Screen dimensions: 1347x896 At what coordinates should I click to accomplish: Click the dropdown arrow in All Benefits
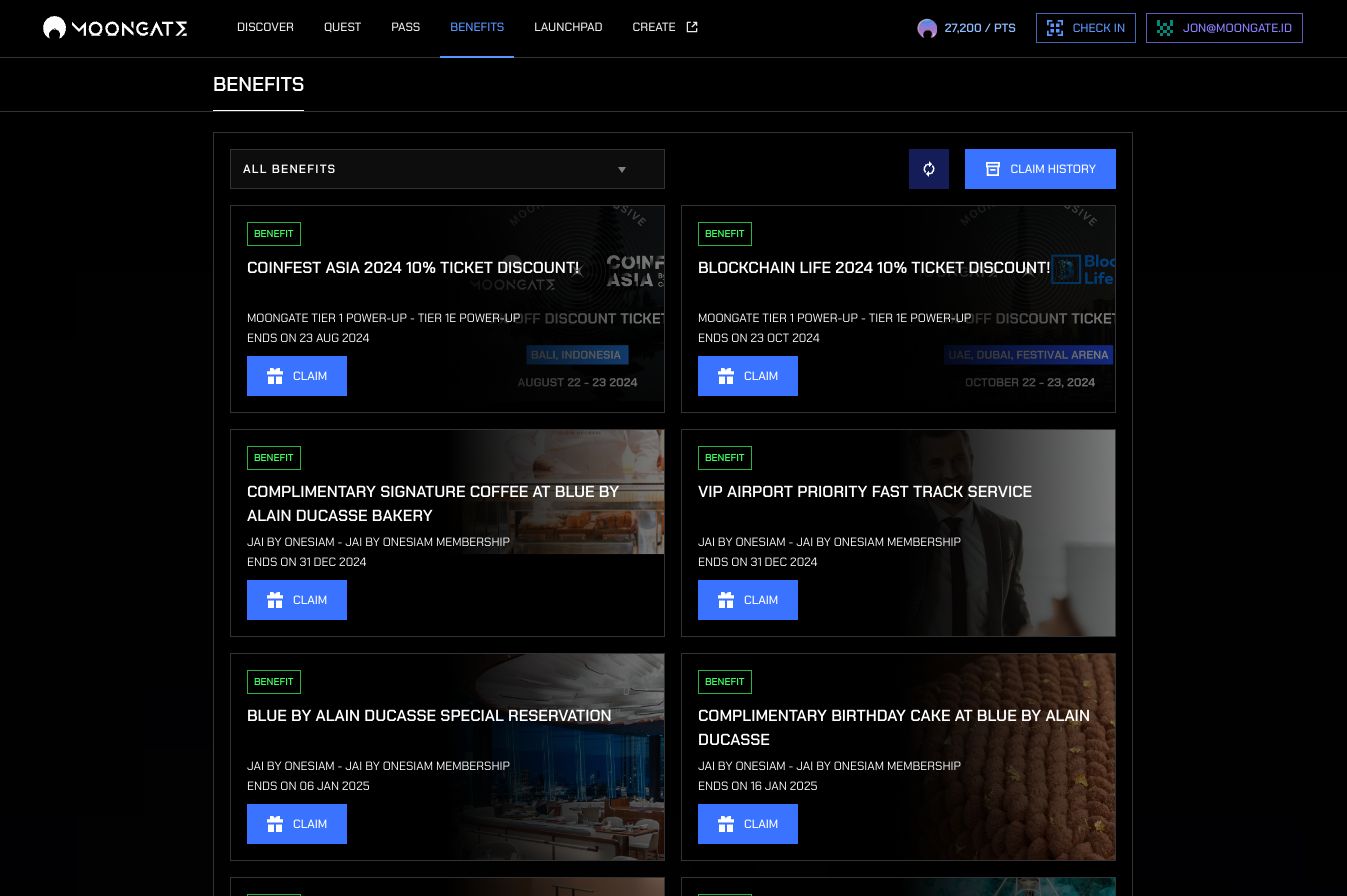622,170
